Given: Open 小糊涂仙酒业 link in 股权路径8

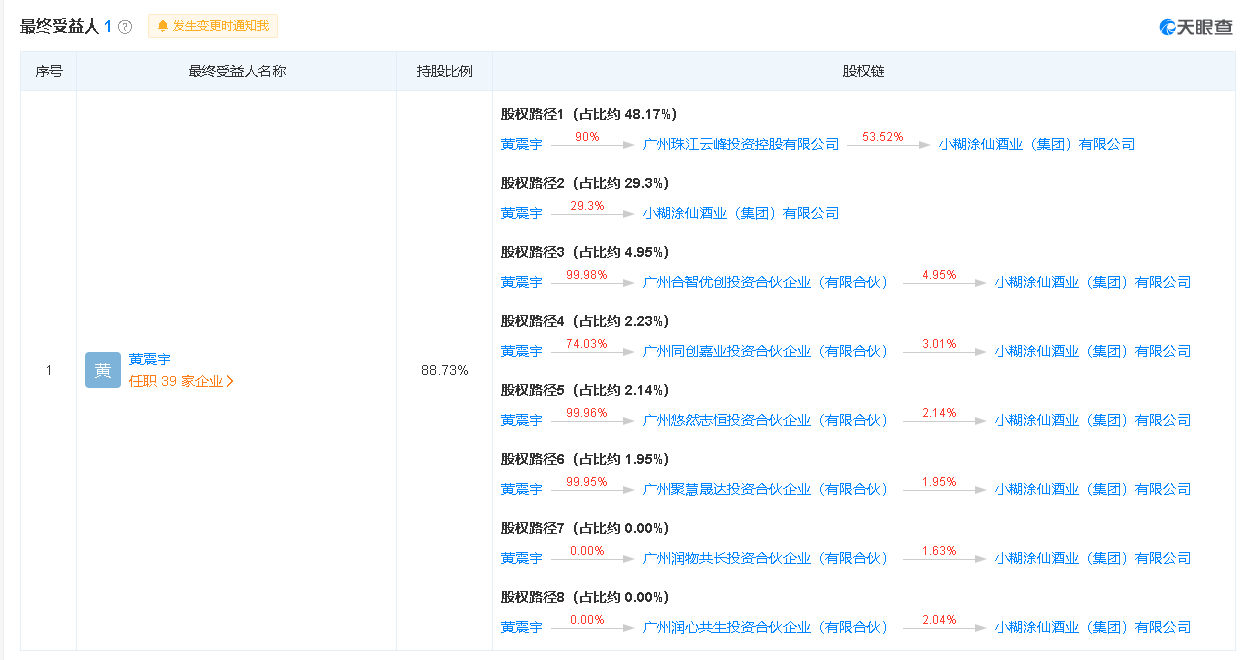Looking at the screenshot, I should [x=1093, y=627].
